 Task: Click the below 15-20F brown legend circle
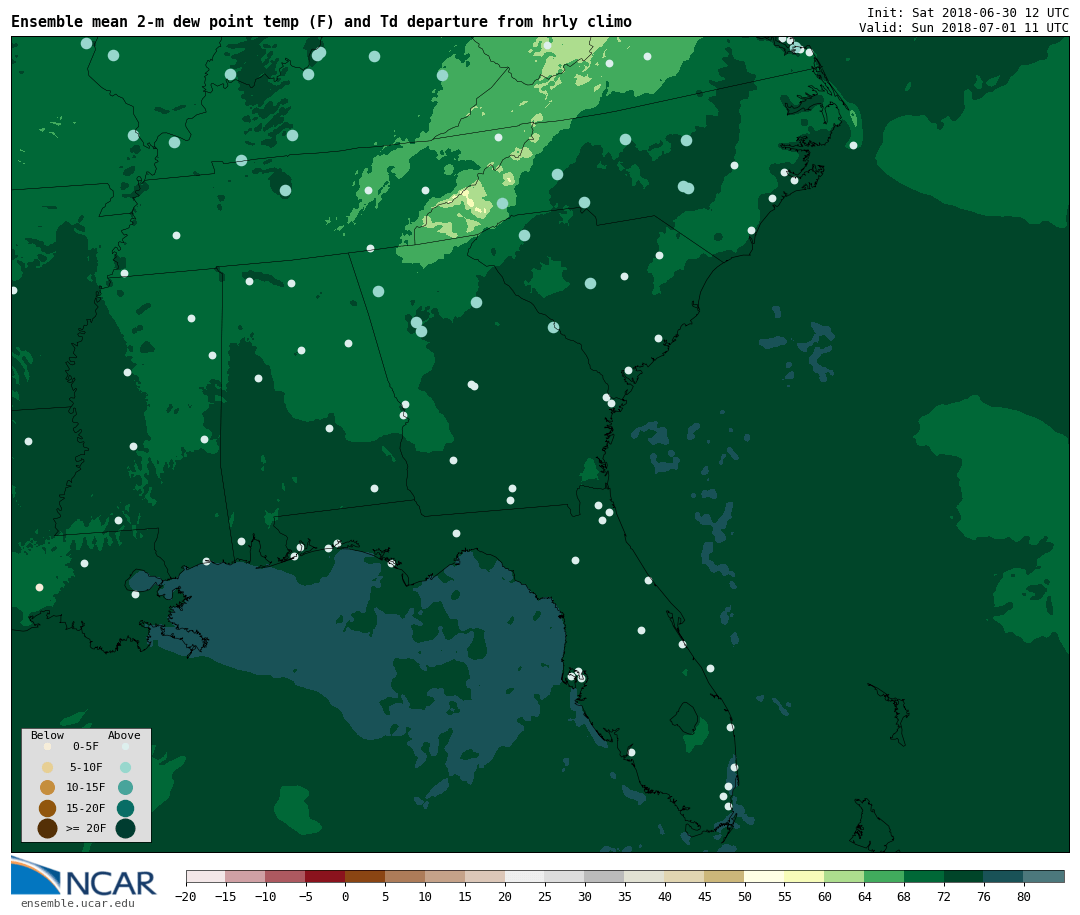(48, 808)
